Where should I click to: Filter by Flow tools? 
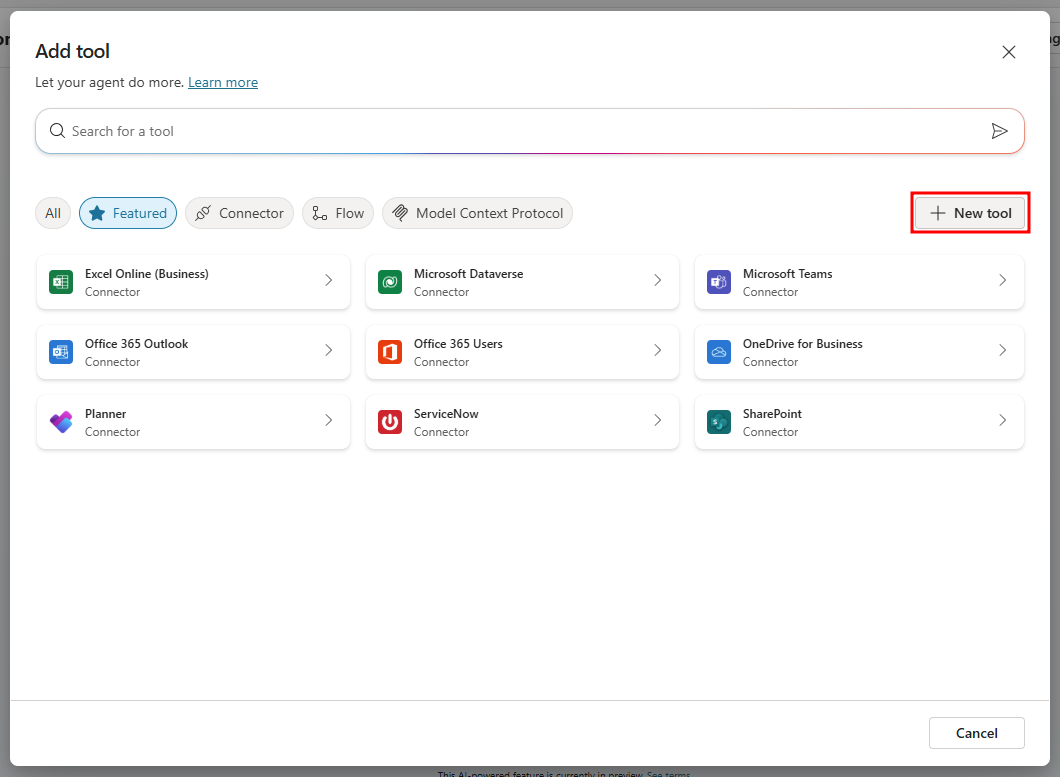click(338, 213)
